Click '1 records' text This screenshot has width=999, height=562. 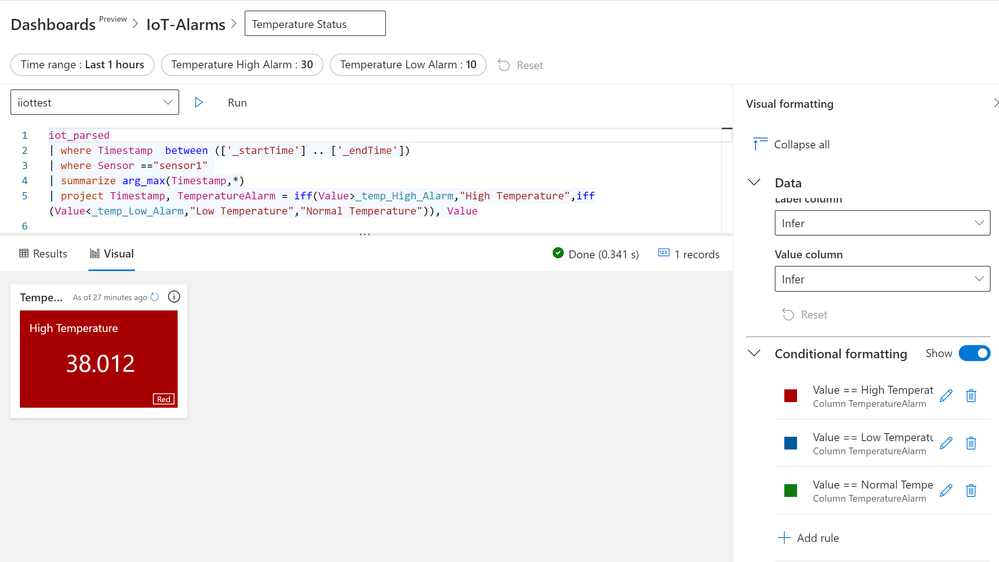(697, 254)
